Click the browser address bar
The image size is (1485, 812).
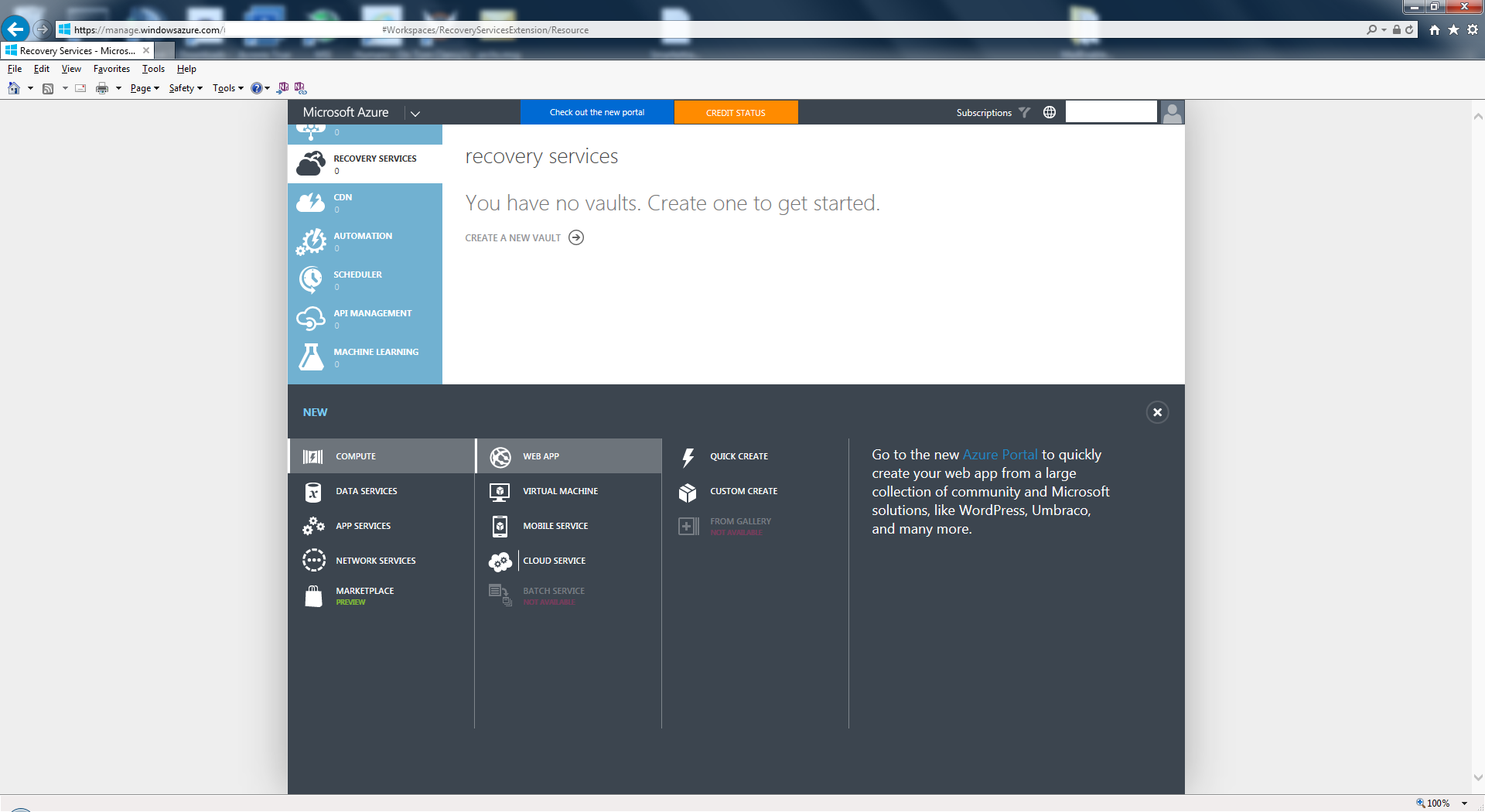click(x=712, y=29)
